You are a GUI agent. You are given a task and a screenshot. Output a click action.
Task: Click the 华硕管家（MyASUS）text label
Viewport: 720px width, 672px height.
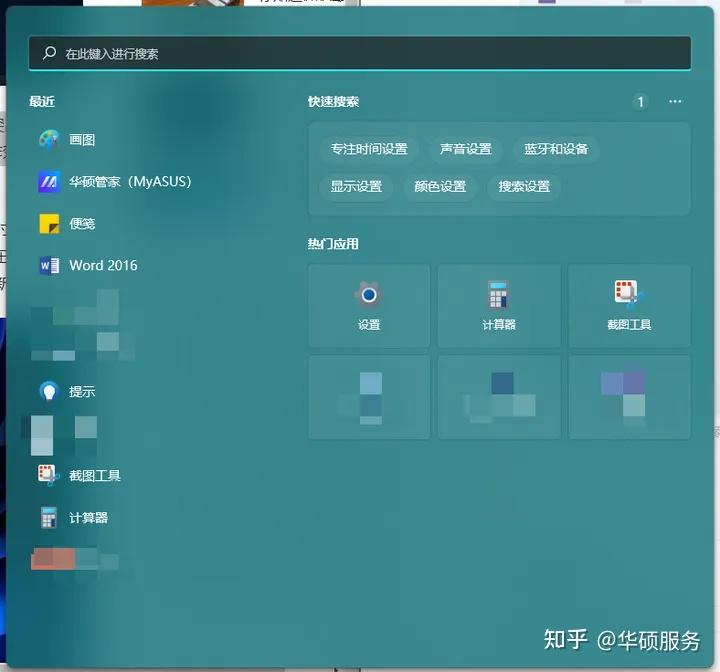pos(130,182)
